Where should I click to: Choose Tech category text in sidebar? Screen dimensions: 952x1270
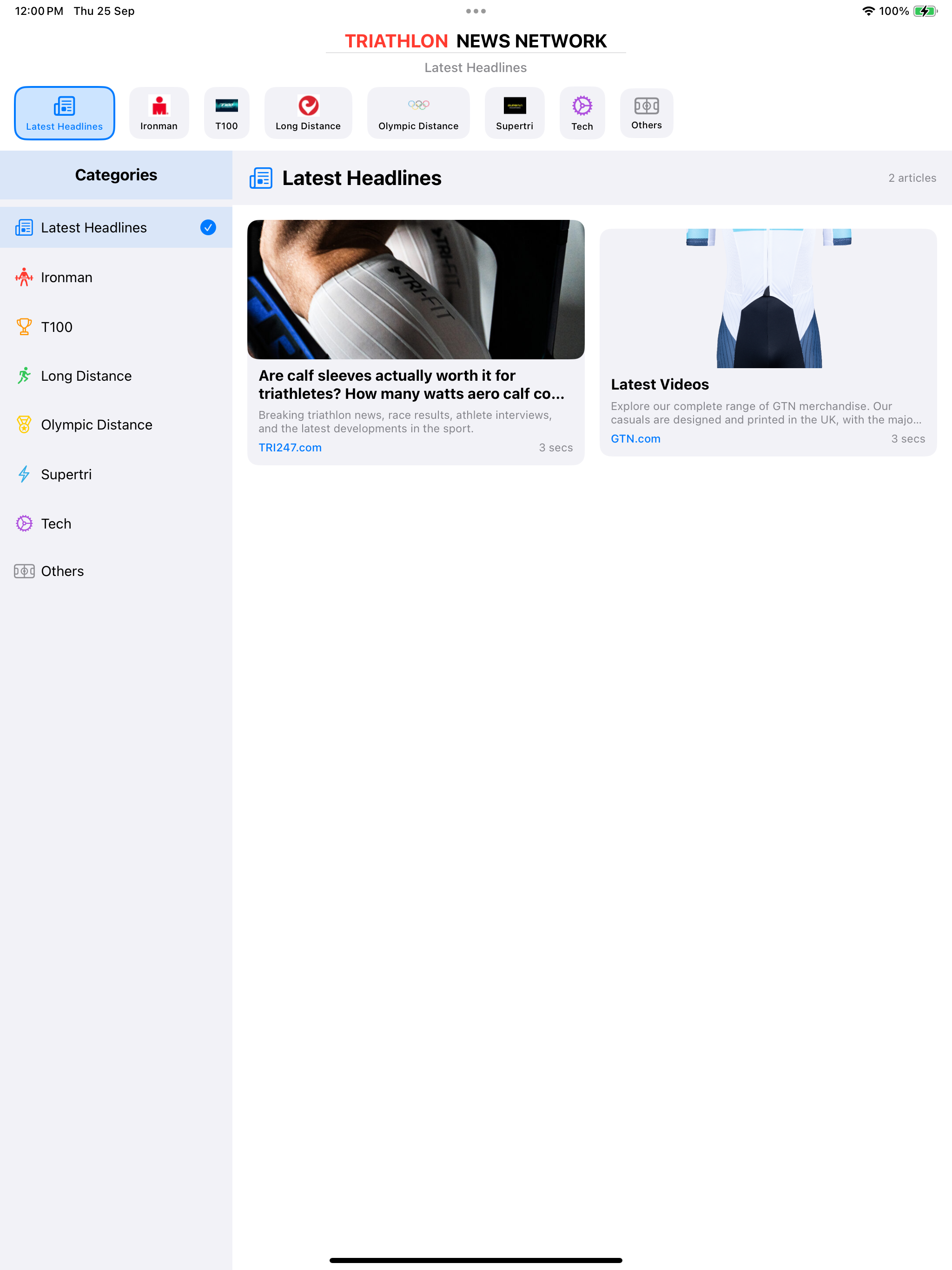[56, 523]
